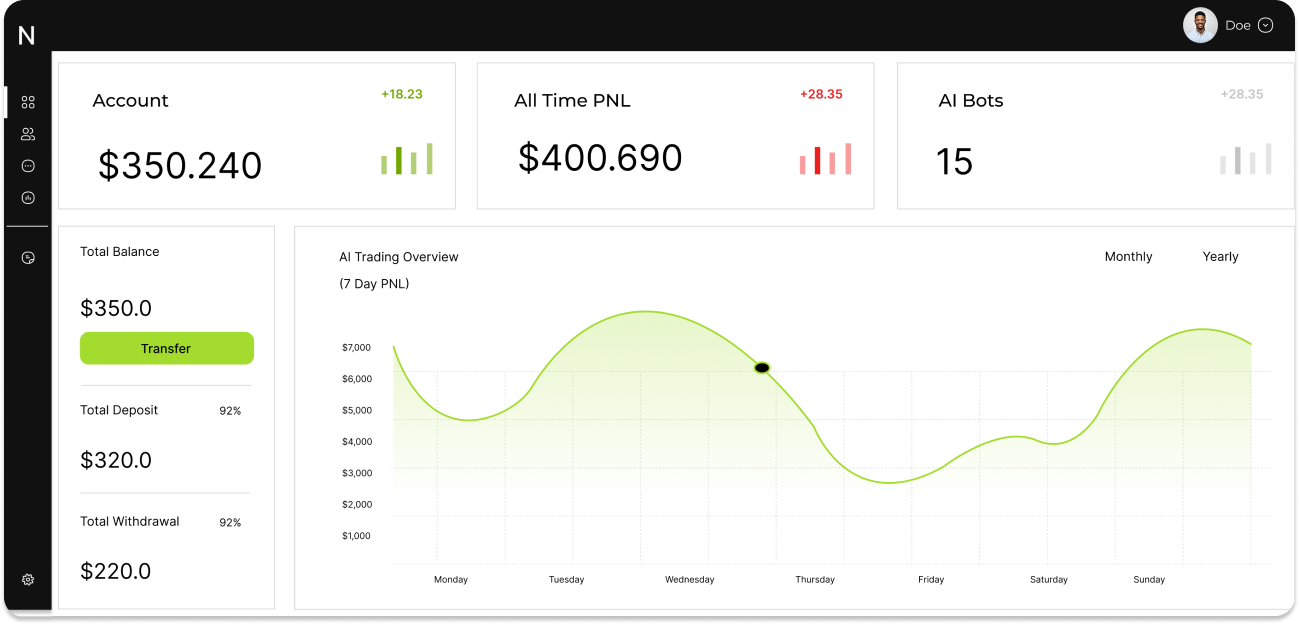Open the bar chart analytics sidebar icon
This screenshot has width=1299, height=625.
pyautogui.click(x=28, y=198)
